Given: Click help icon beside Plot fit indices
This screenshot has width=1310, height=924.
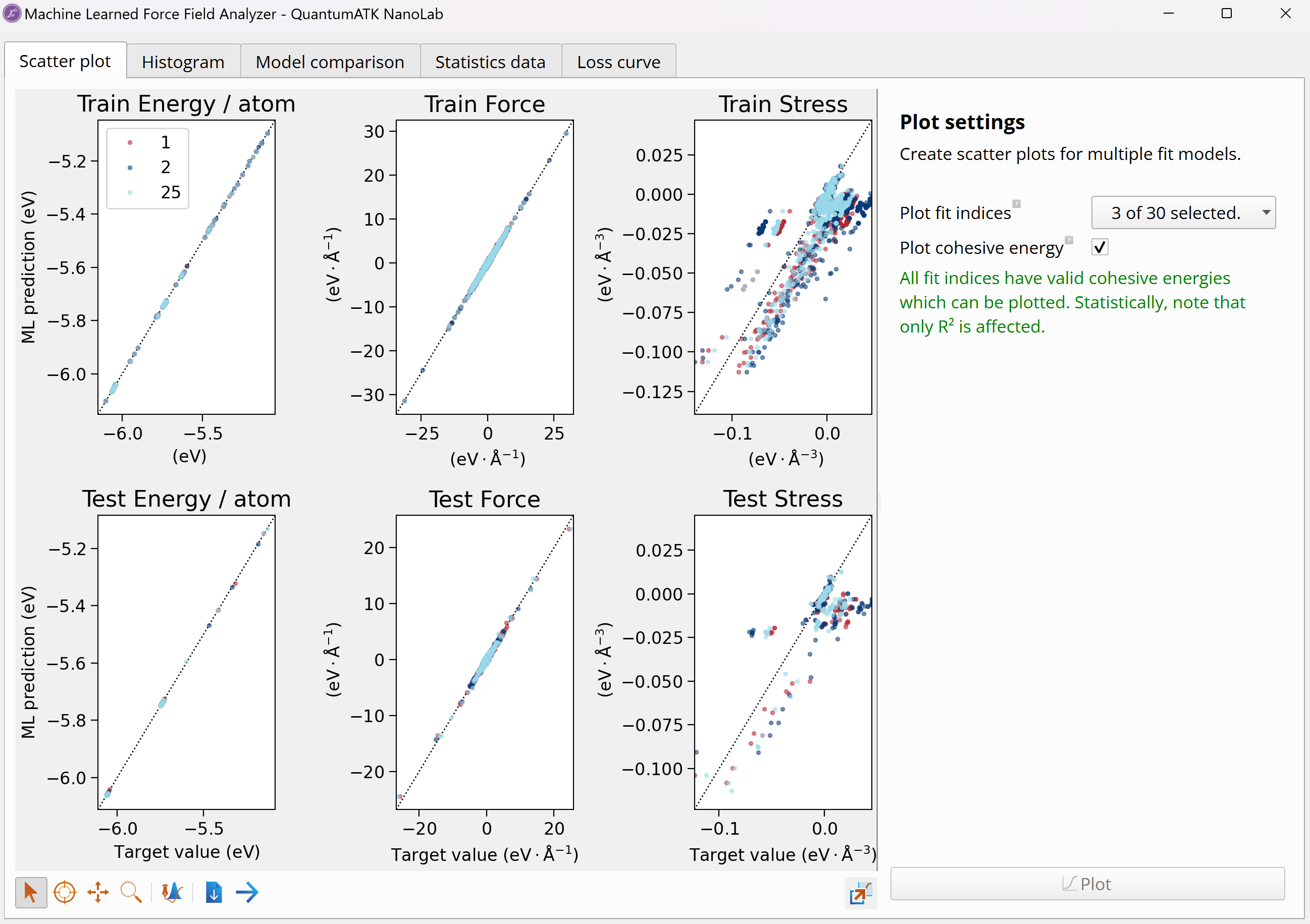Looking at the screenshot, I should point(1016,203).
